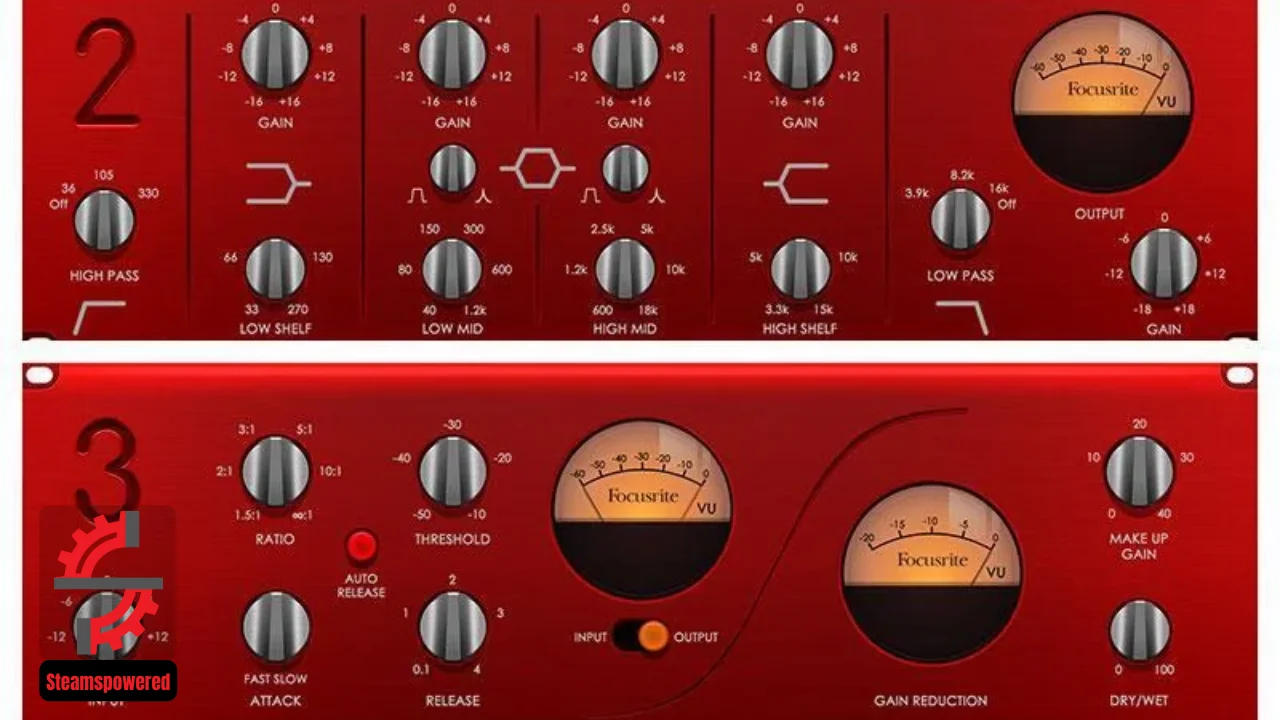Click the High Shelf frequency knob
1280x720 pixels.
tap(800, 269)
